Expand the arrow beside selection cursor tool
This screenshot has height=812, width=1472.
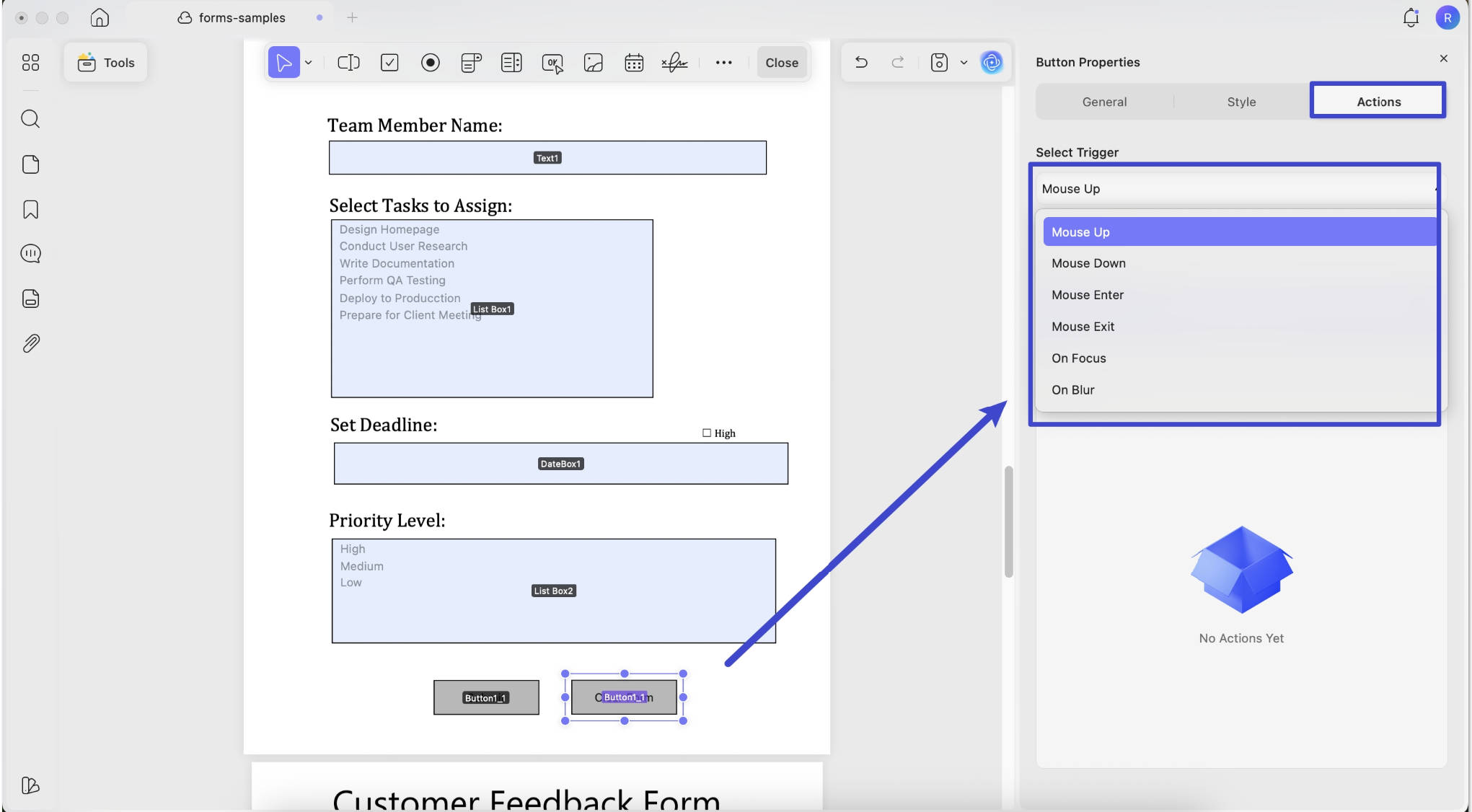tap(309, 63)
